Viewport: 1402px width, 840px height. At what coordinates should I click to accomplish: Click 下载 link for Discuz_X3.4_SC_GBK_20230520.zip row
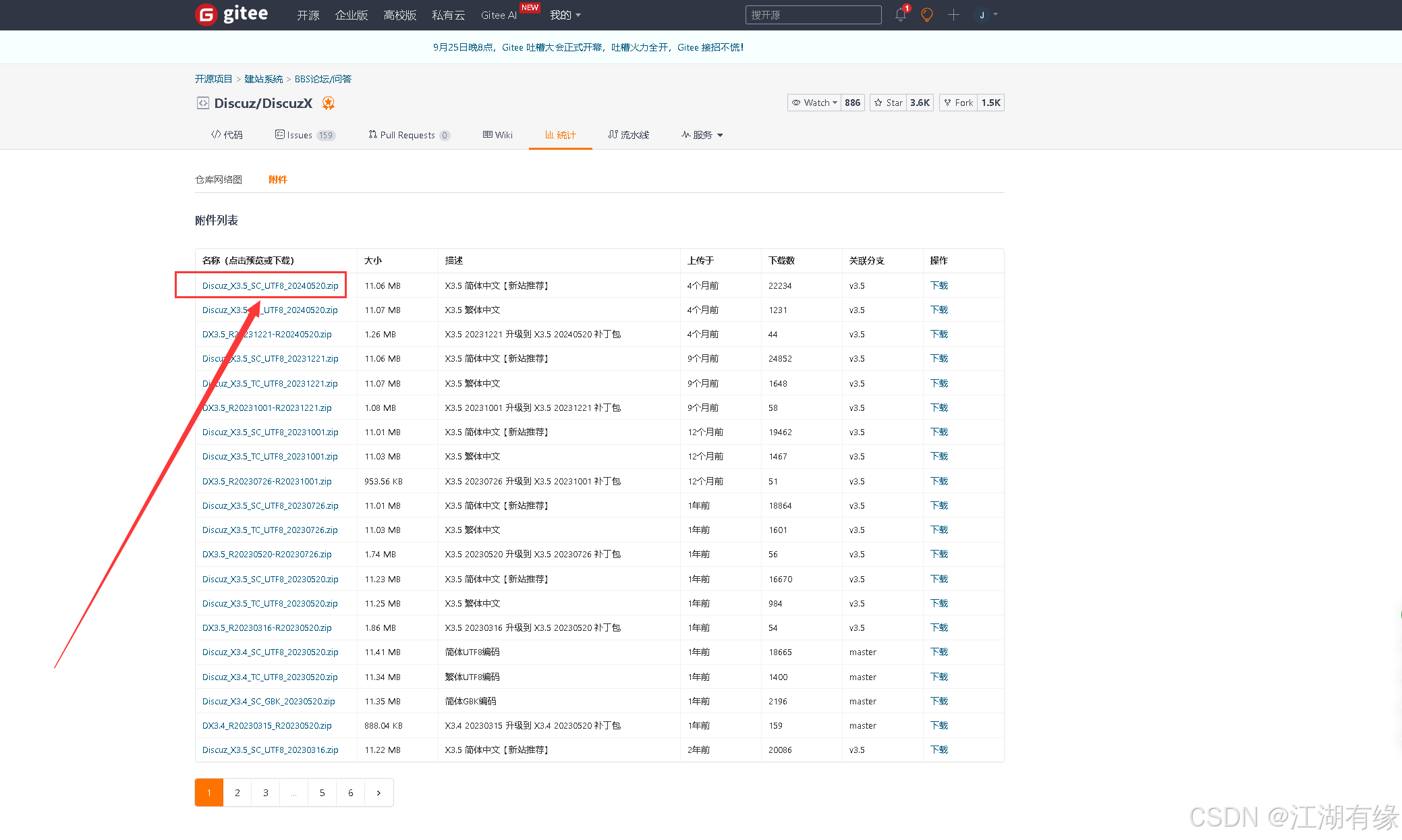938,701
